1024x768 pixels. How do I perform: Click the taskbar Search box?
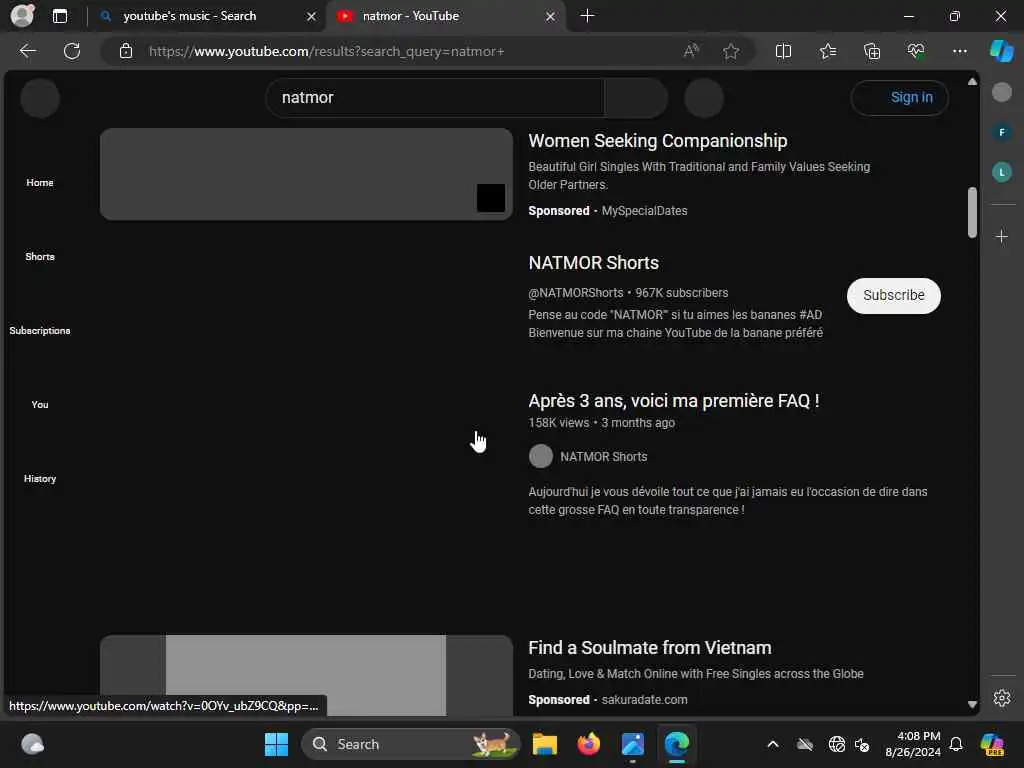[x=410, y=744]
